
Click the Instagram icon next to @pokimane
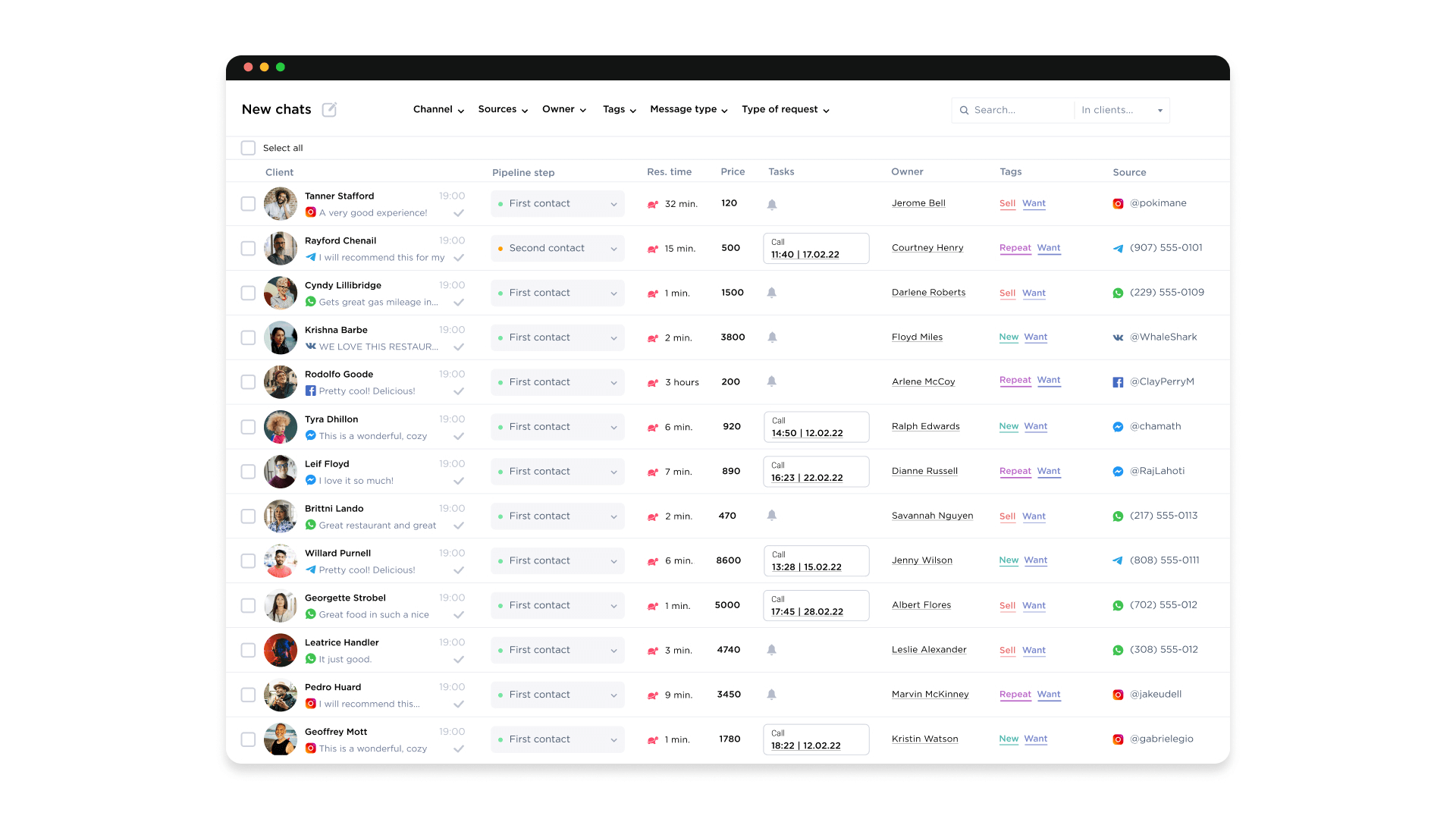pyautogui.click(x=1118, y=204)
